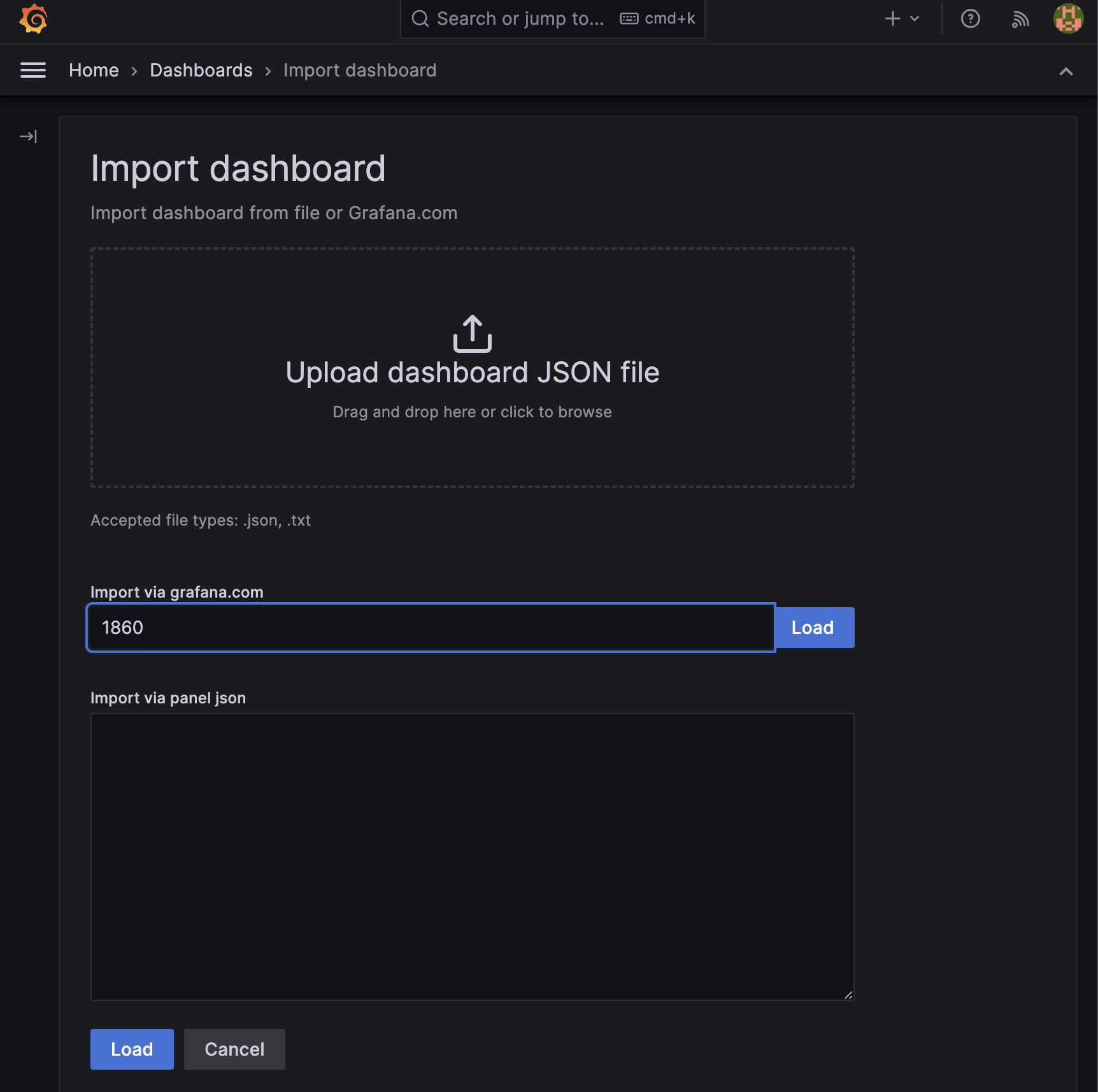The width and height of the screenshot is (1098, 1092).
Task: Click 'Import via grafana.com' label
Action: (177, 592)
